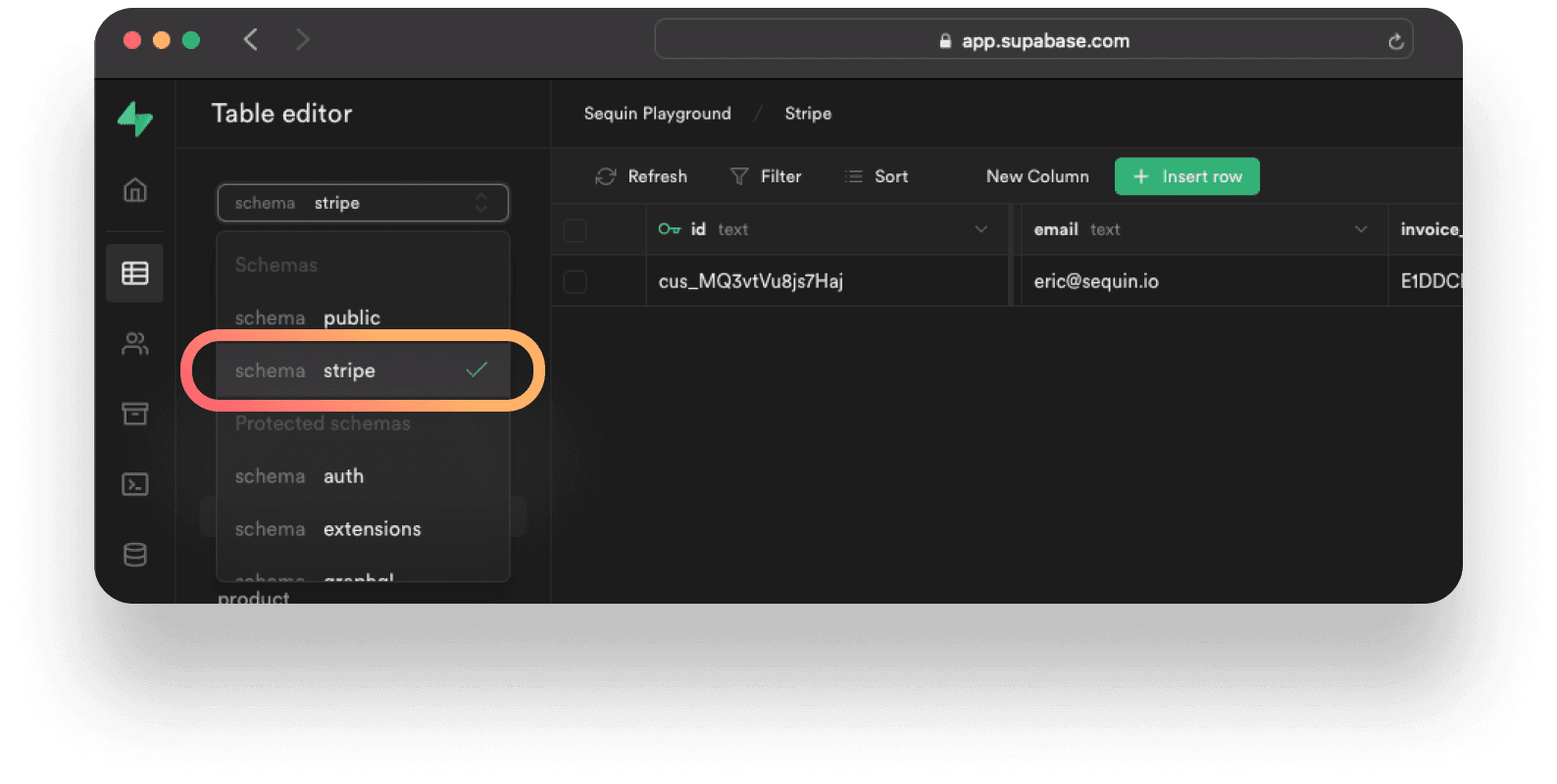
Task: Click the app.supabase.com address bar
Action: click(x=1033, y=40)
